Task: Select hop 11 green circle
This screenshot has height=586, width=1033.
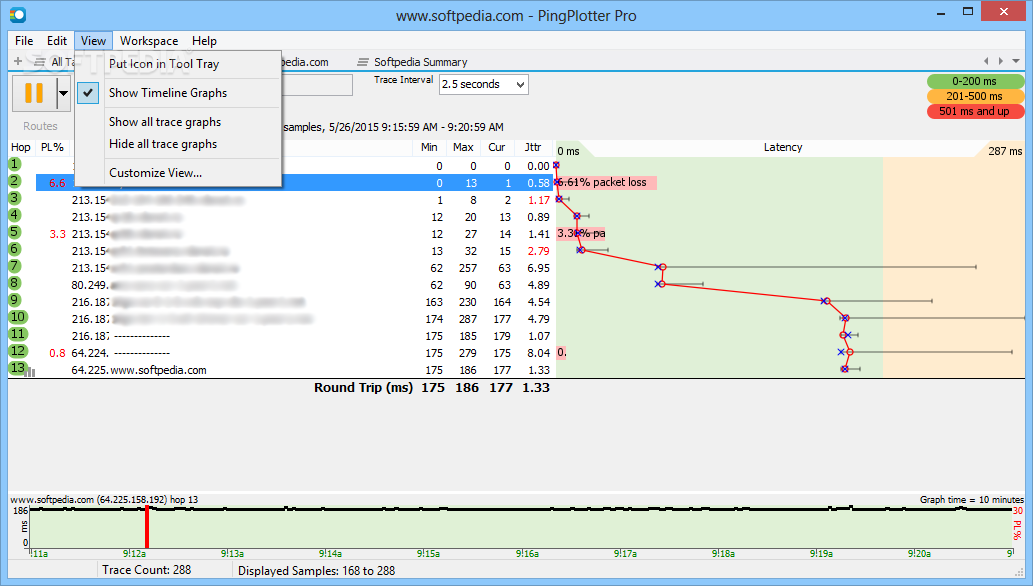Action: click(x=18, y=334)
